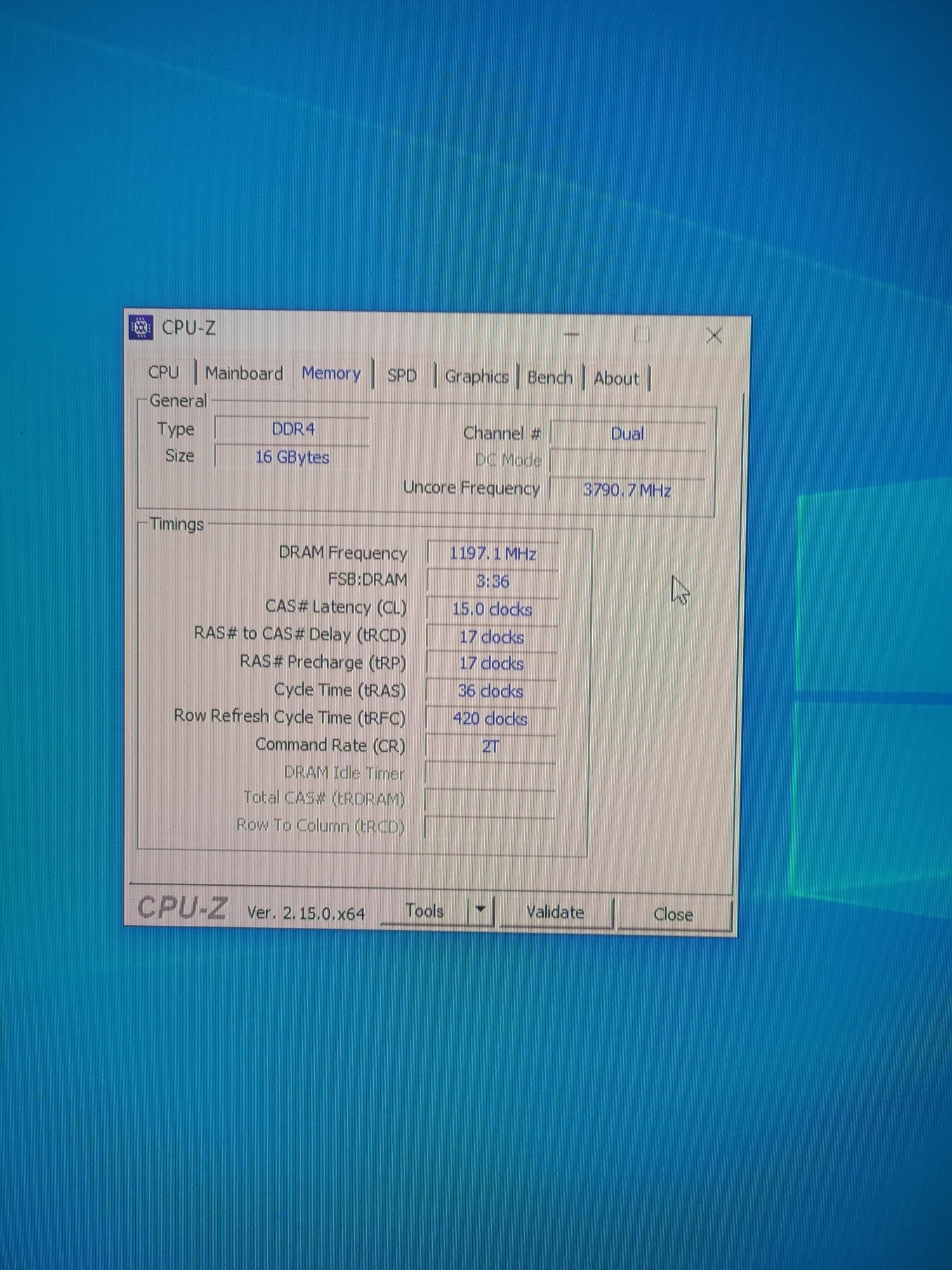Switch to the Graphics tab
Viewport: 952px width, 1270px height.
click(x=477, y=377)
